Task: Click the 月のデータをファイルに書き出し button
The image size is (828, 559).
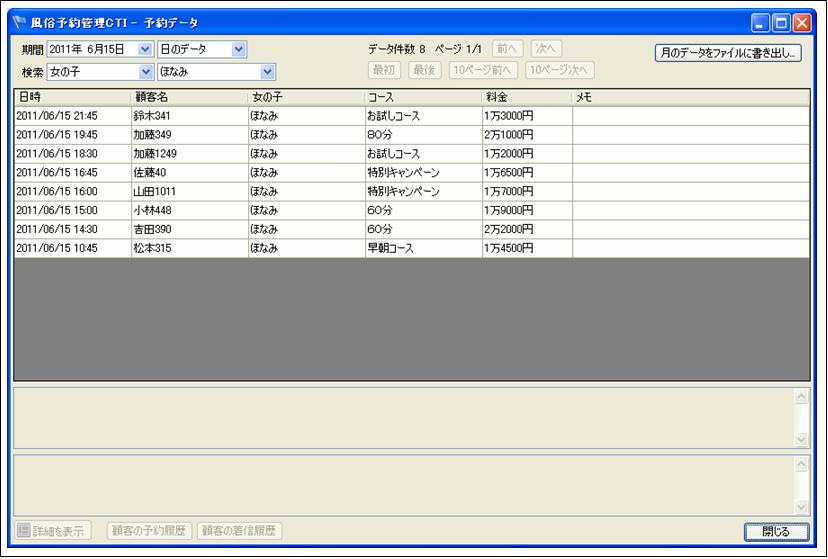Action: [x=728, y=53]
